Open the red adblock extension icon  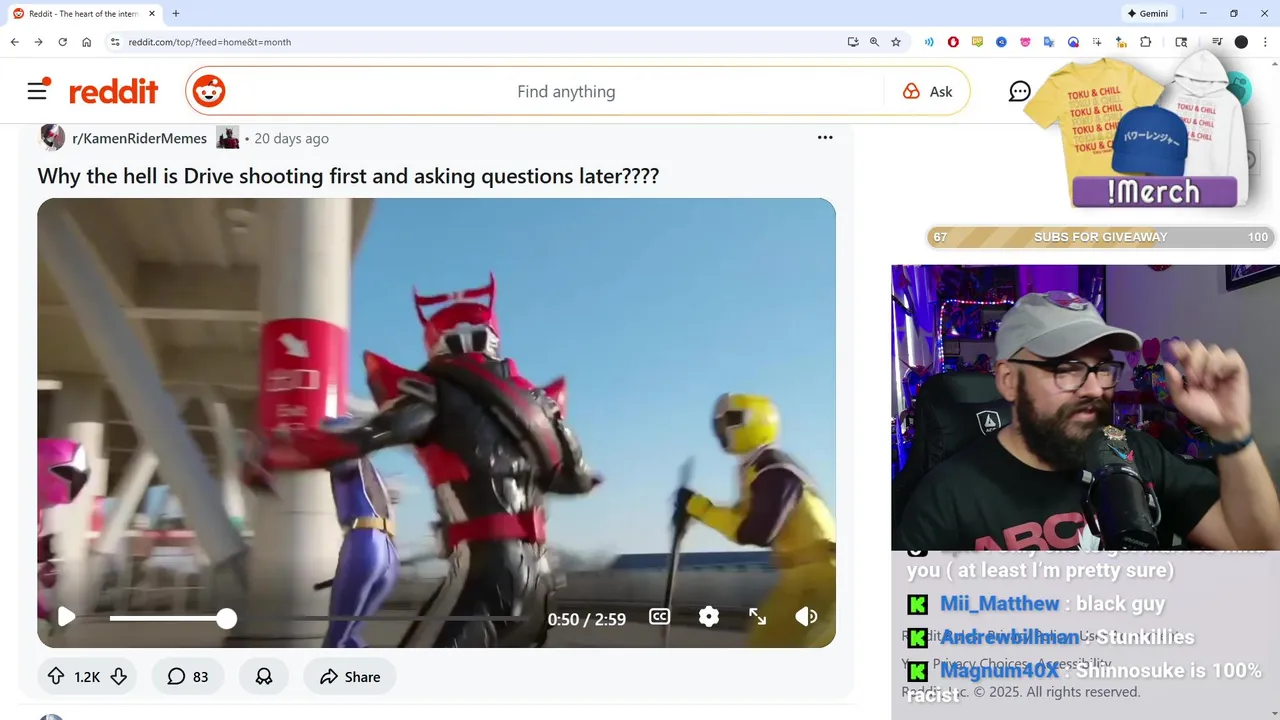click(x=953, y=42)
